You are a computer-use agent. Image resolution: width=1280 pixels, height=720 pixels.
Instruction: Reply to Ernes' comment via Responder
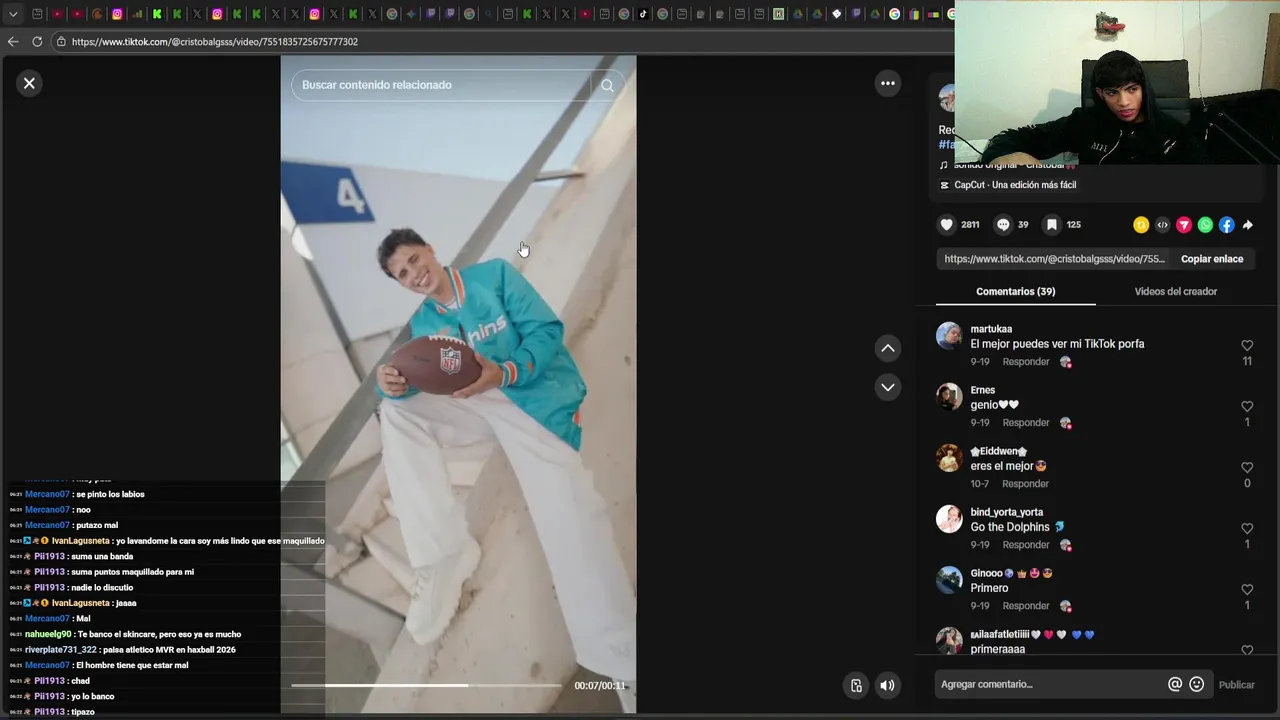click(x=1026, y=423)
